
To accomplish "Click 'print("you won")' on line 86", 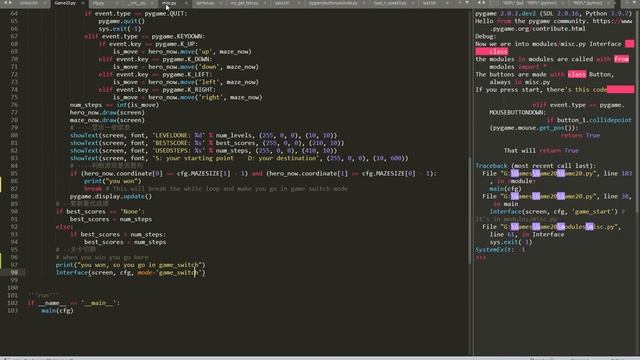I will pyautogui.click(x=112, y=181).
